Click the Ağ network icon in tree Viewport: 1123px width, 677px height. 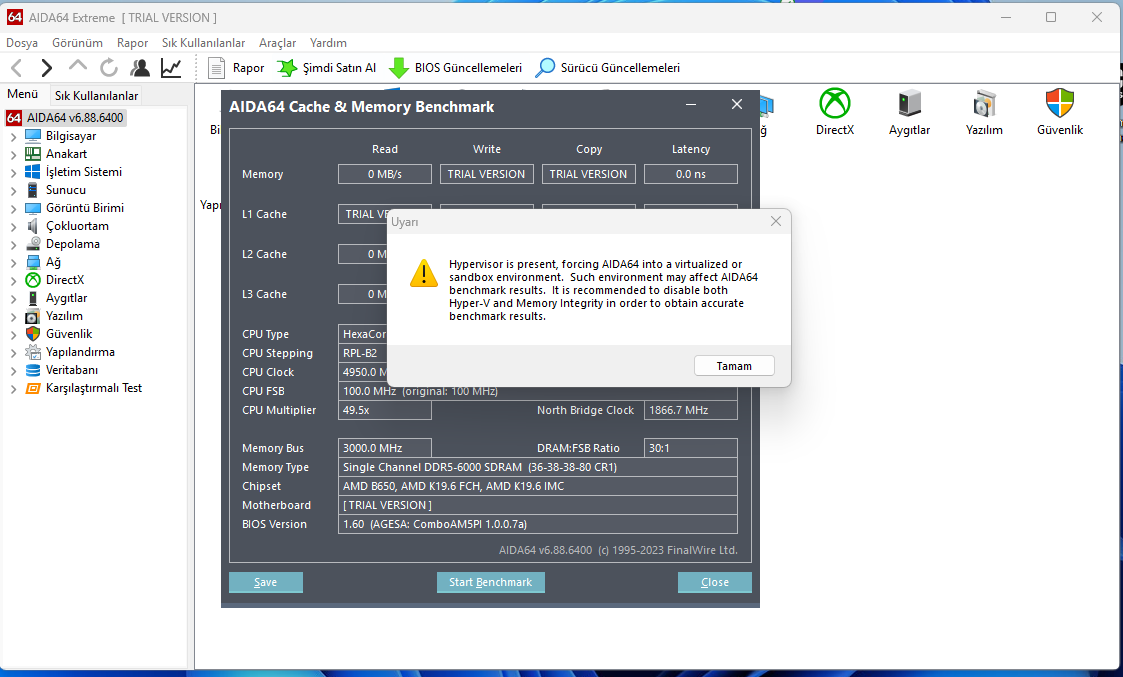(x=33, y=262)
